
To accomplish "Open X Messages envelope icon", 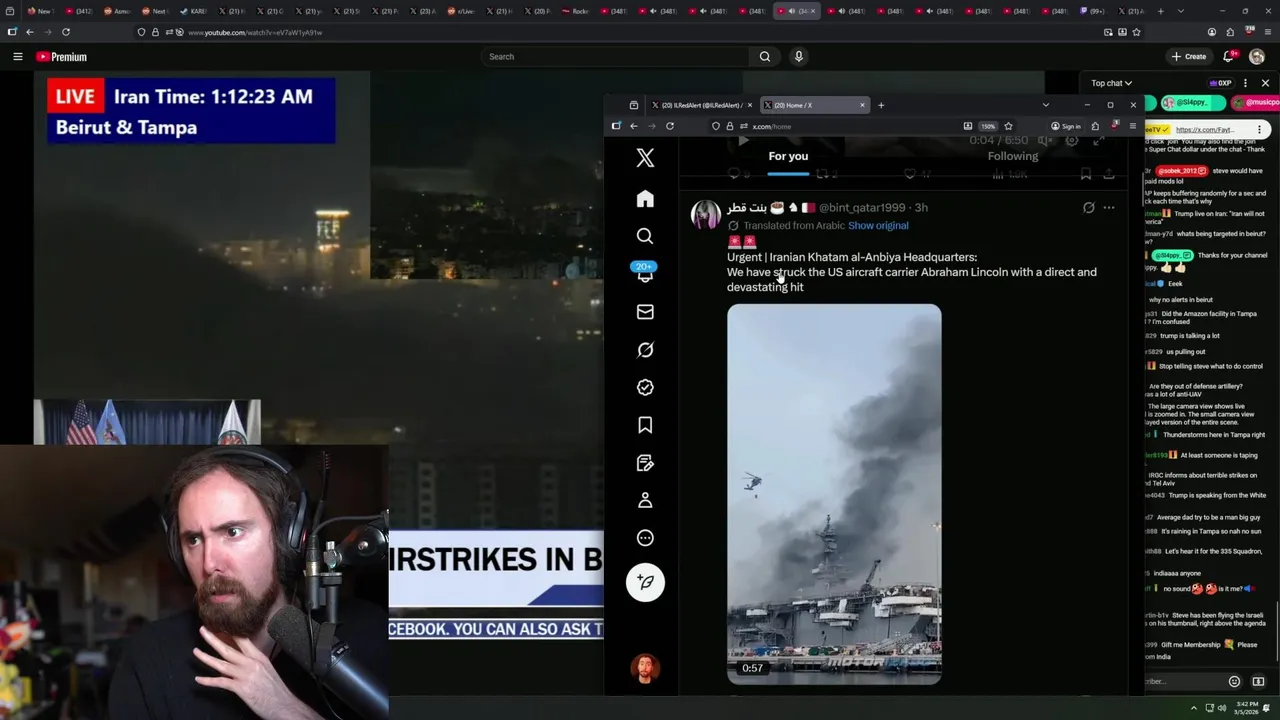I will pos(645,312).
